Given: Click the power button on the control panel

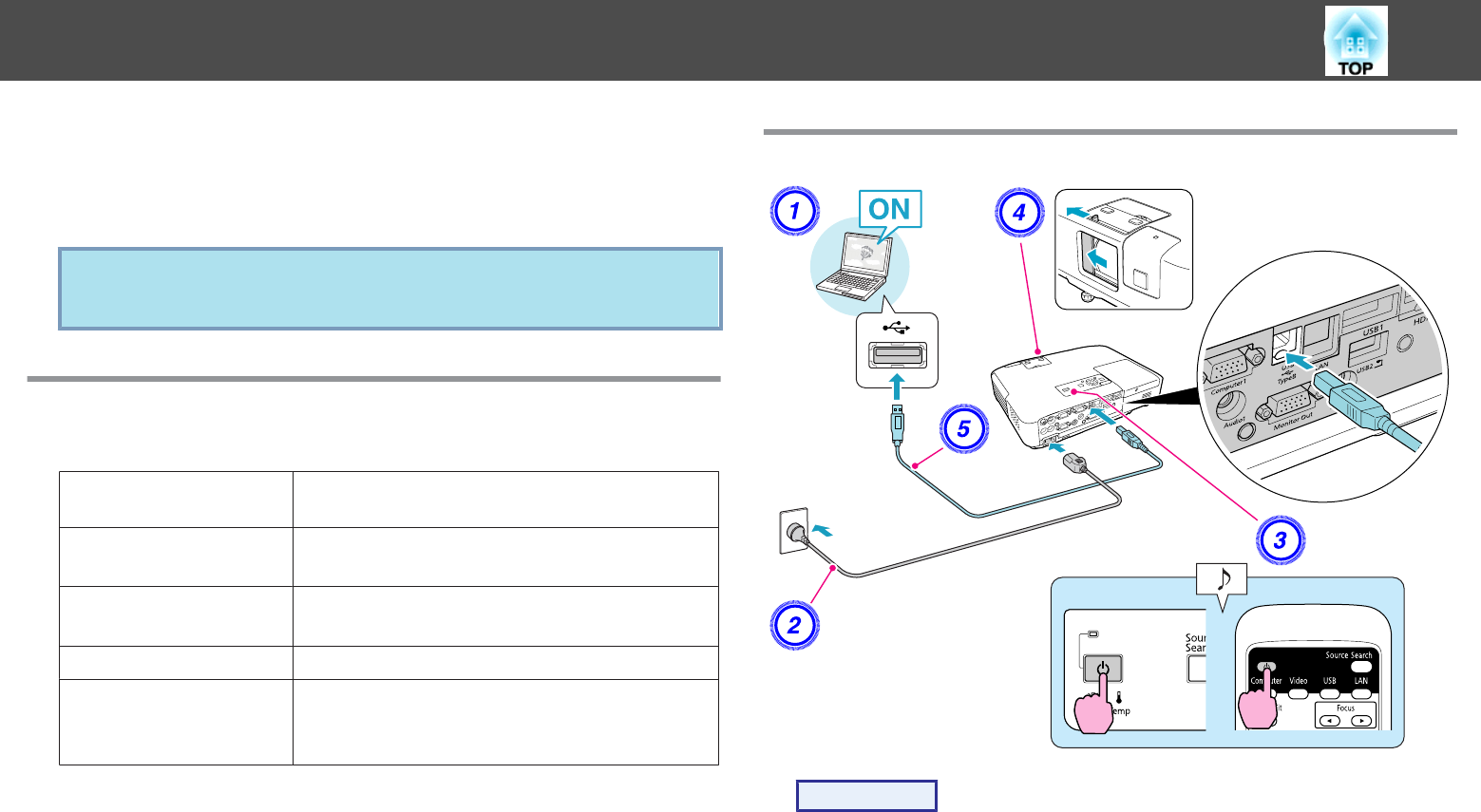Looking at the screenshot, I should pyautogui.click(x=1102, y=669).
